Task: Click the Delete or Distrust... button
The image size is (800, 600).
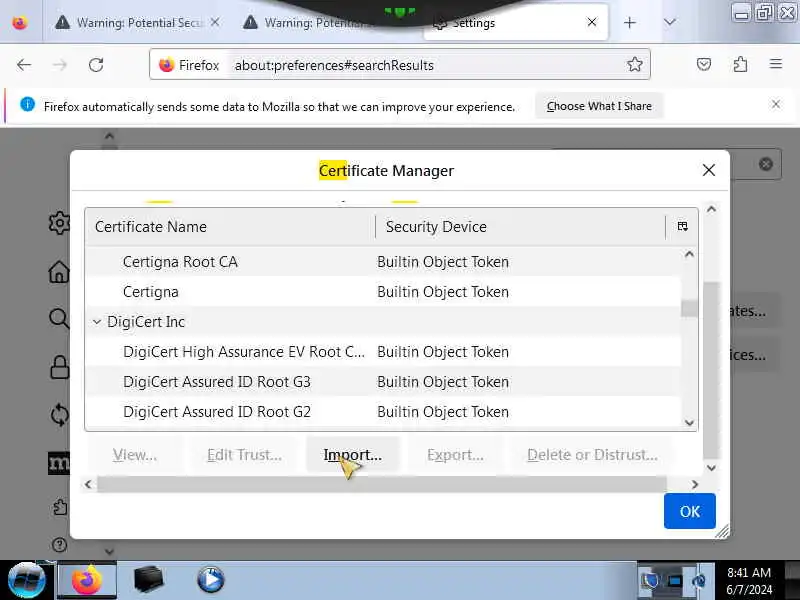Action: (592, 455)
